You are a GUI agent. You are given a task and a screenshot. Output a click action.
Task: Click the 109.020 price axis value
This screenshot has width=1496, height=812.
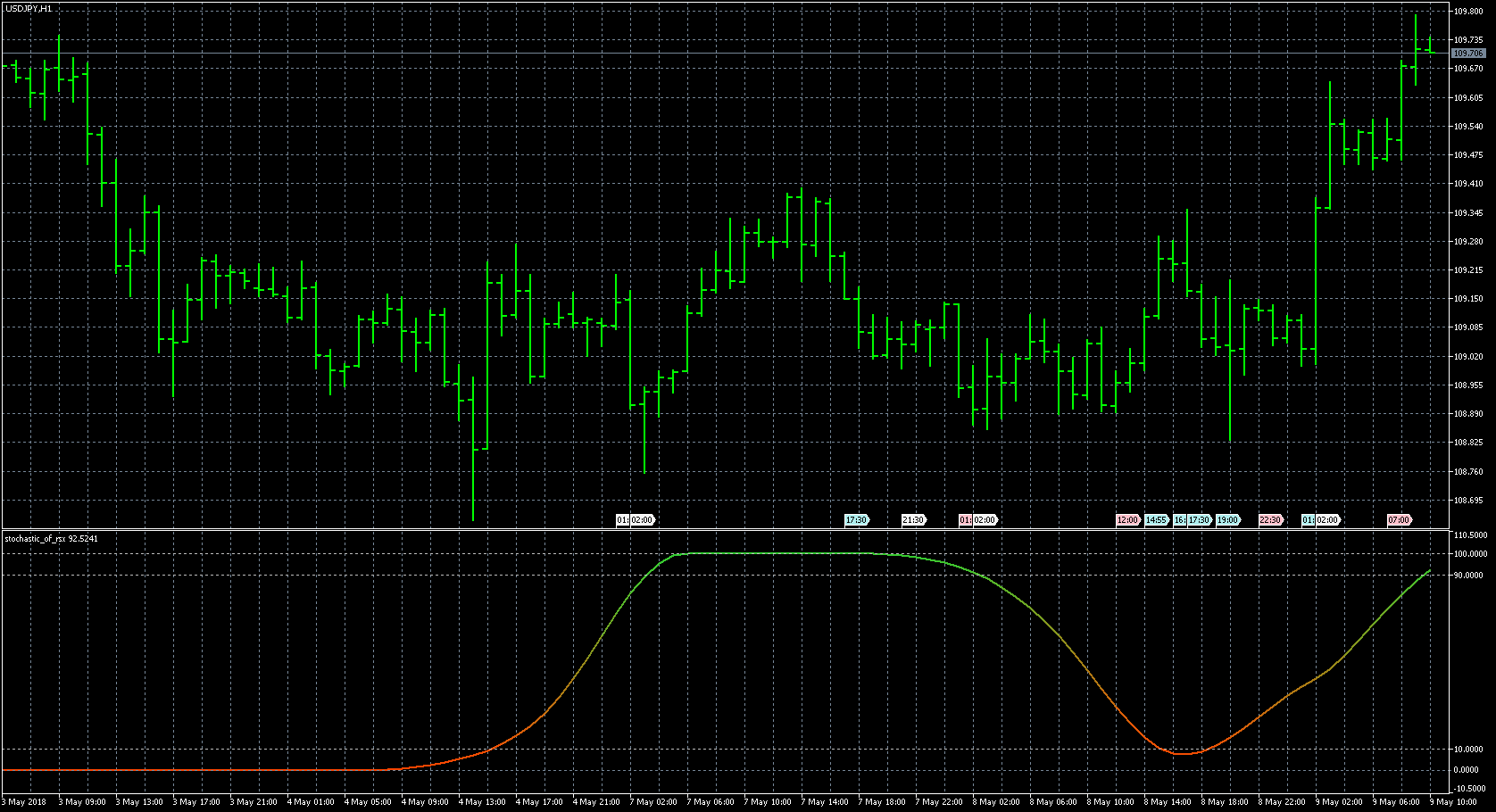[1468, 357]
